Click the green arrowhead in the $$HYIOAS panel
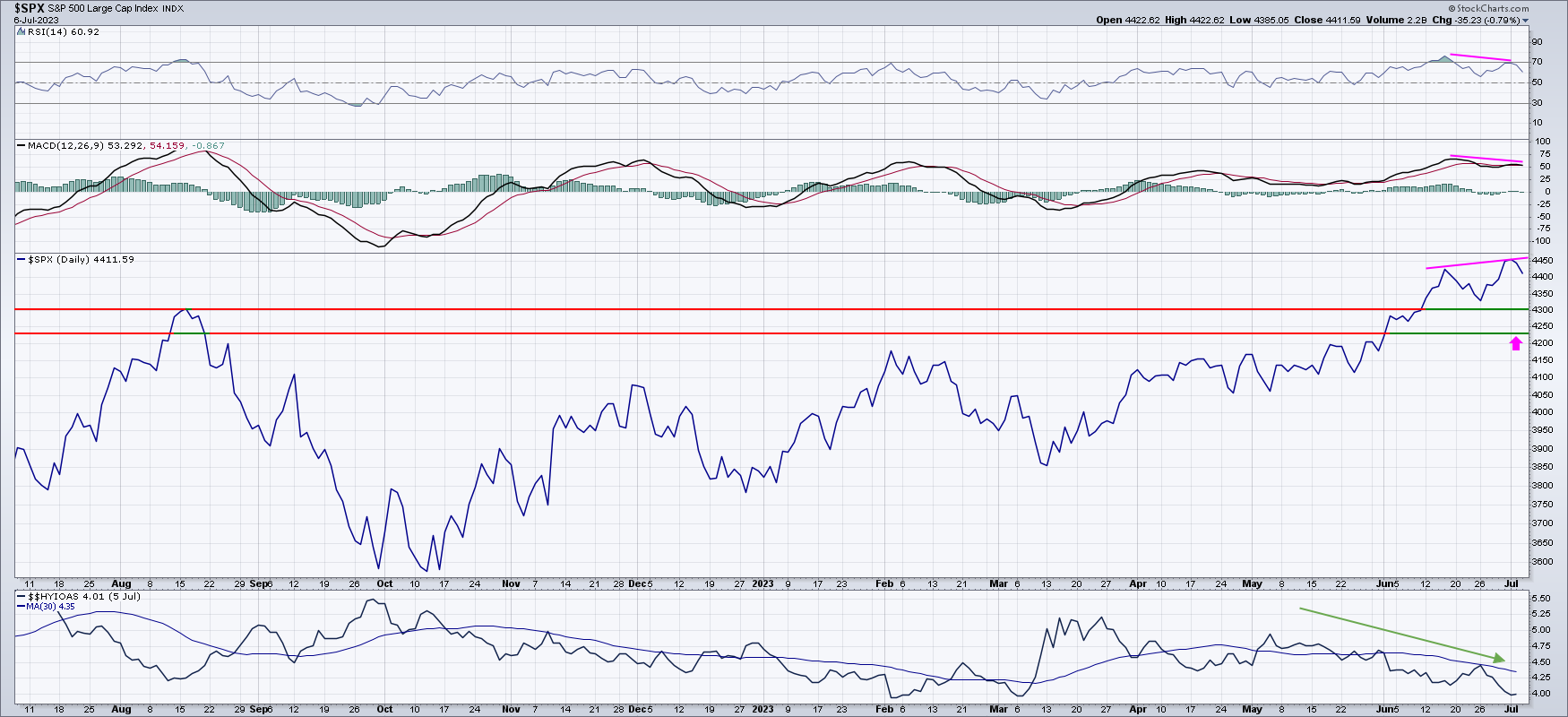Screen dimensions: 1568x717 tap(1500, 659)
